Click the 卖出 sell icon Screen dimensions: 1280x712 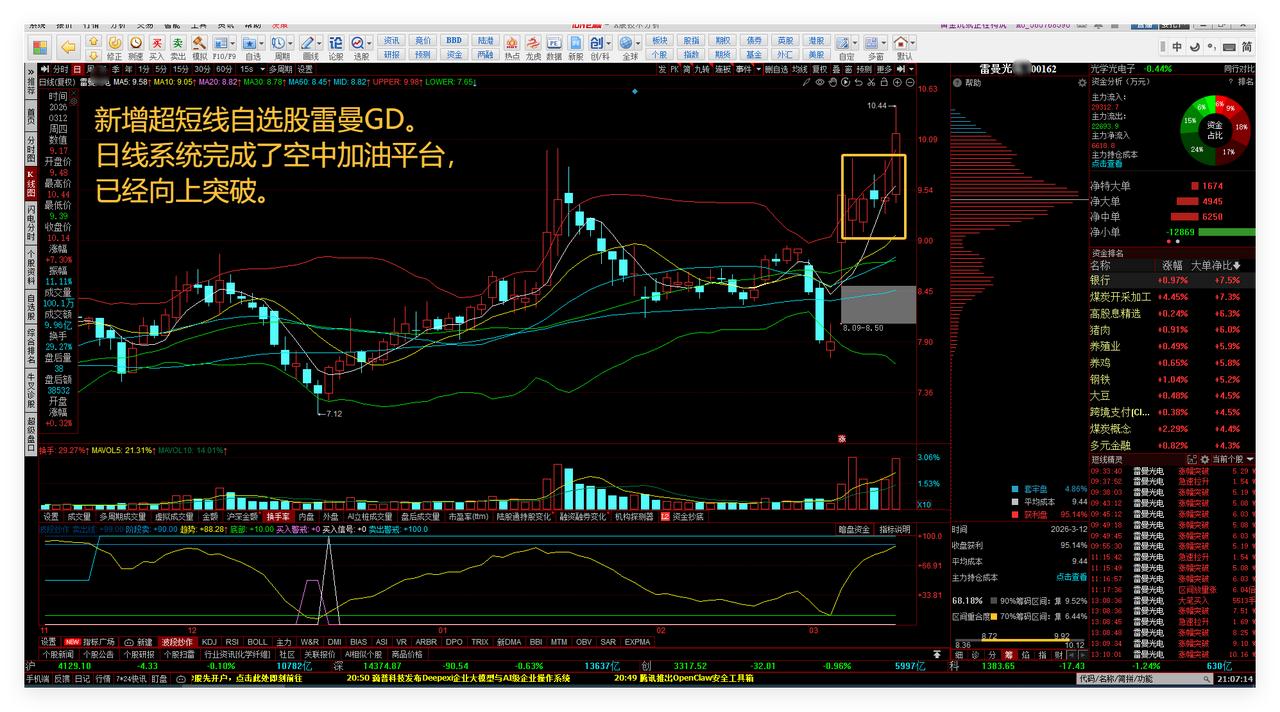177,44
